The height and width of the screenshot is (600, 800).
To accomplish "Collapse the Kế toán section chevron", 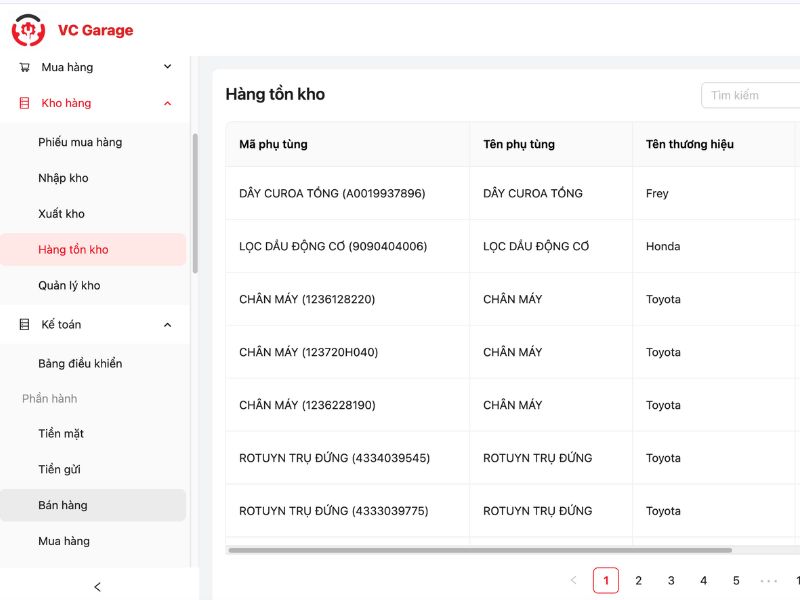I will click(167, 325).
